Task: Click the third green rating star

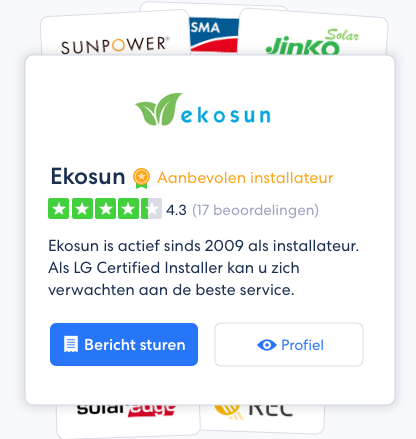Action: (105, 209)
